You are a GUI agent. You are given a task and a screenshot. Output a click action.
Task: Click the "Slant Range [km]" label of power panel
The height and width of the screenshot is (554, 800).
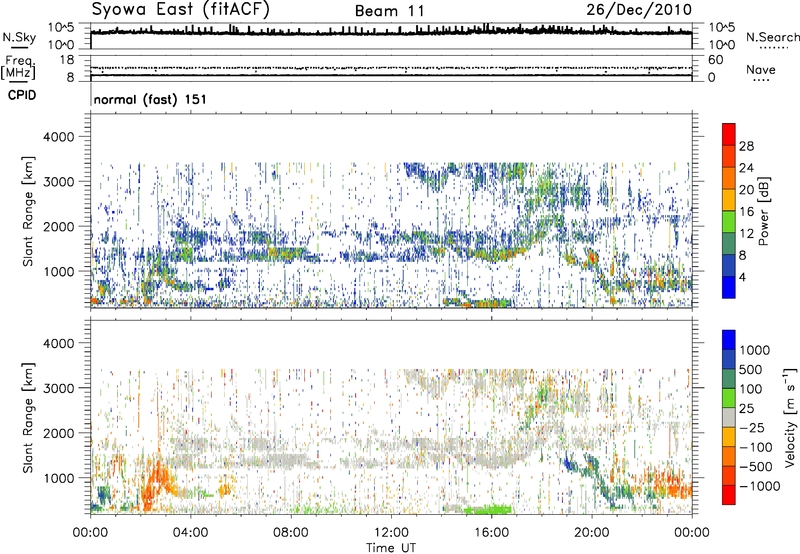[28, 211]
